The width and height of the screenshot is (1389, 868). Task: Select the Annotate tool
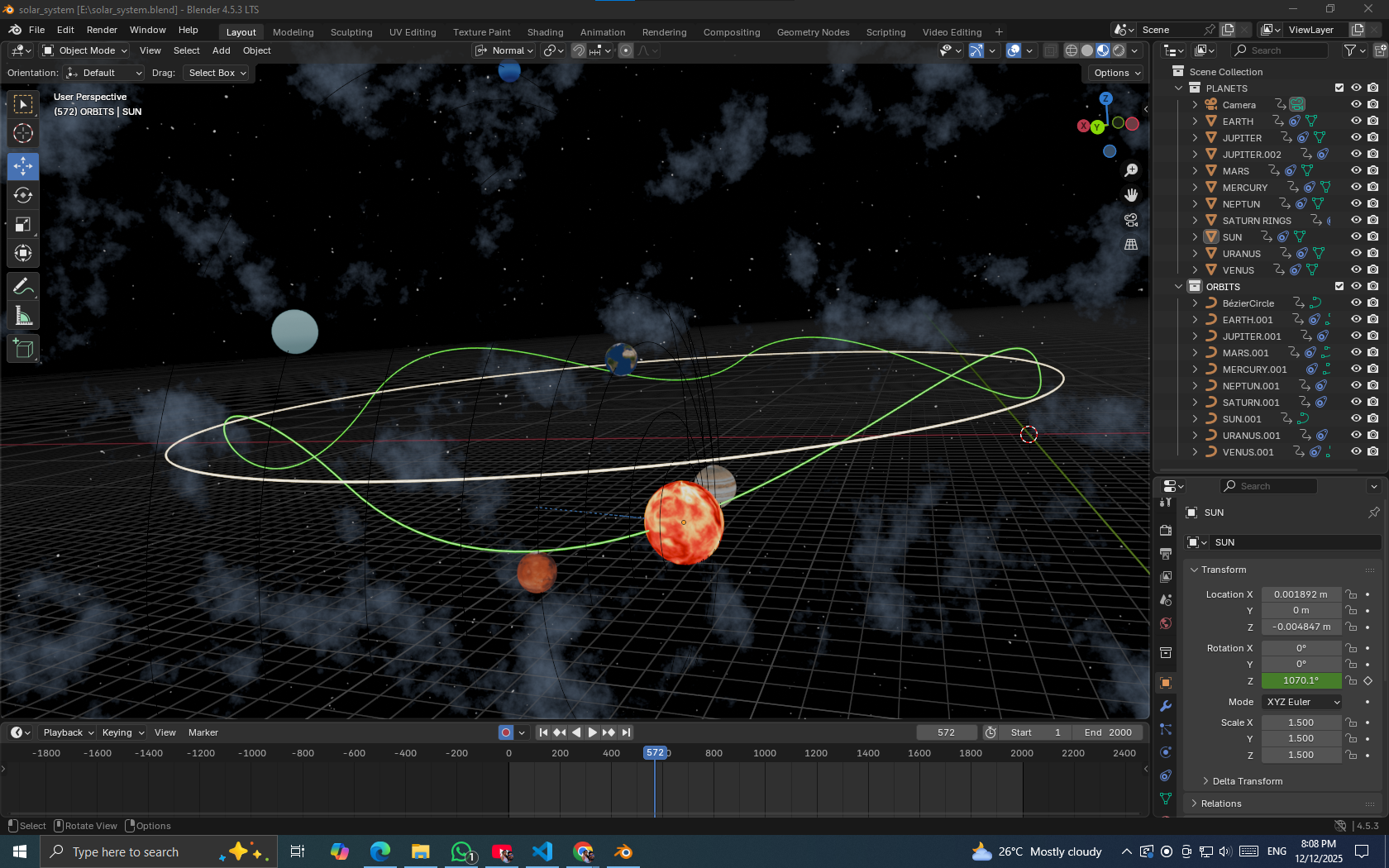[22, 286]
